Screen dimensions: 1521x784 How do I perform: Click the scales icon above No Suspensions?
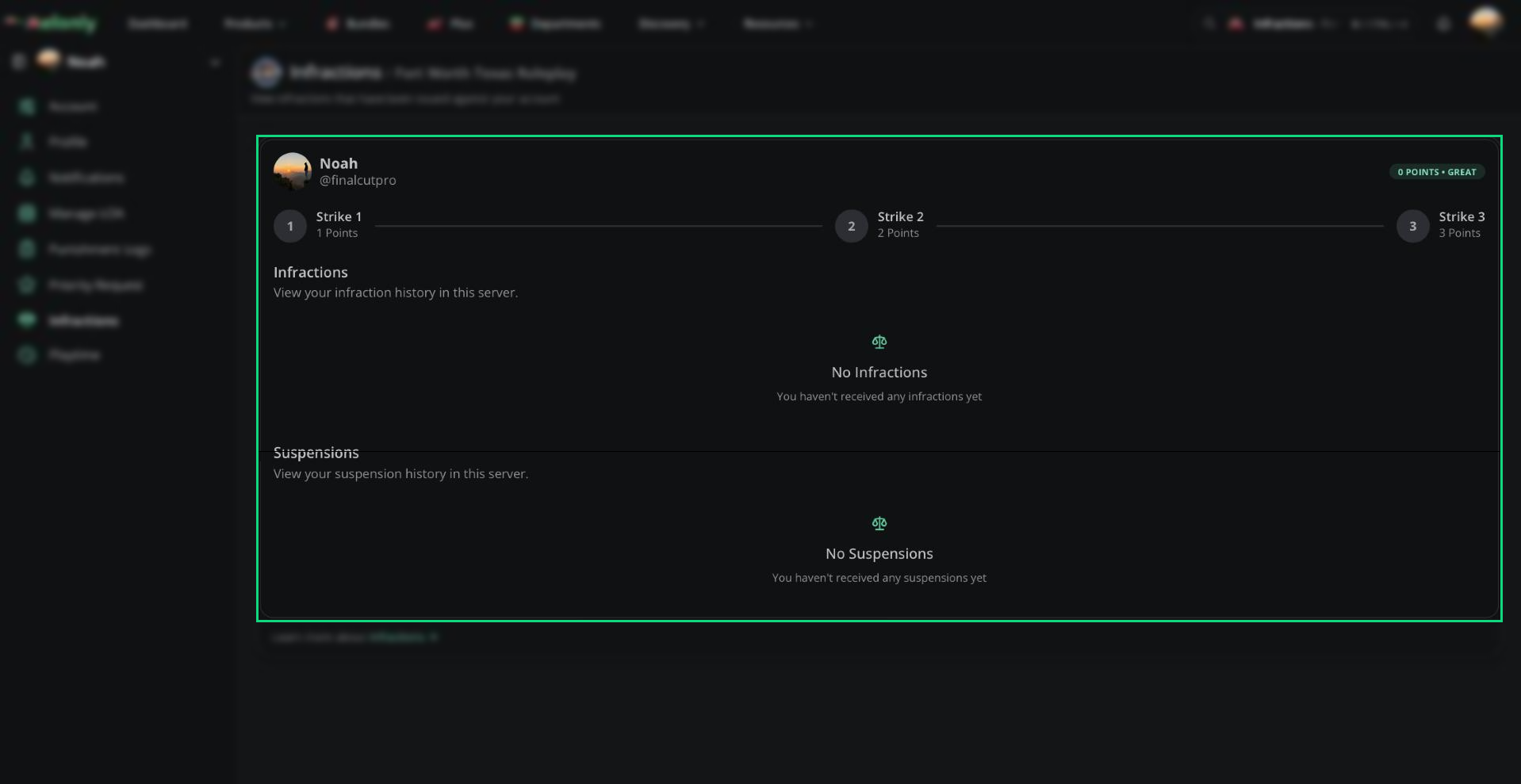[x=879, y=523]
